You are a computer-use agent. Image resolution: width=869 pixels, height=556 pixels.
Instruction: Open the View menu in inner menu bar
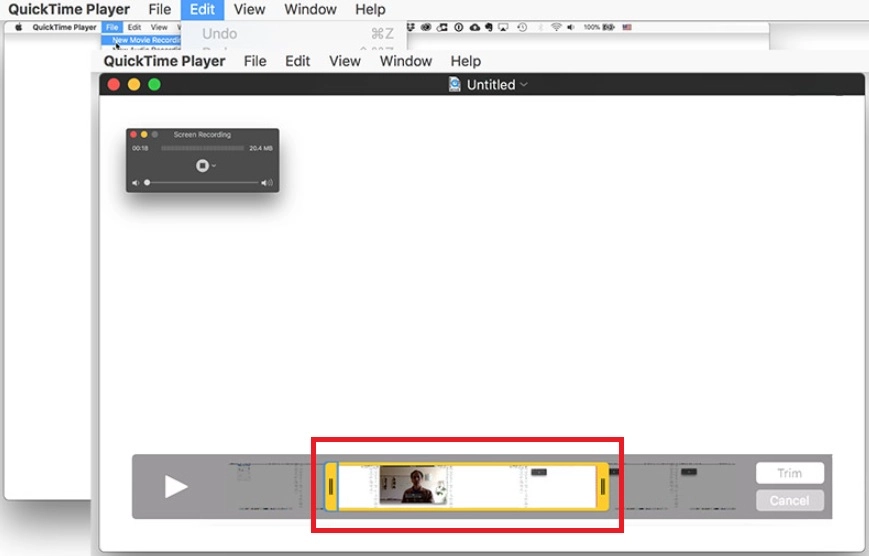tap(344, 61)
